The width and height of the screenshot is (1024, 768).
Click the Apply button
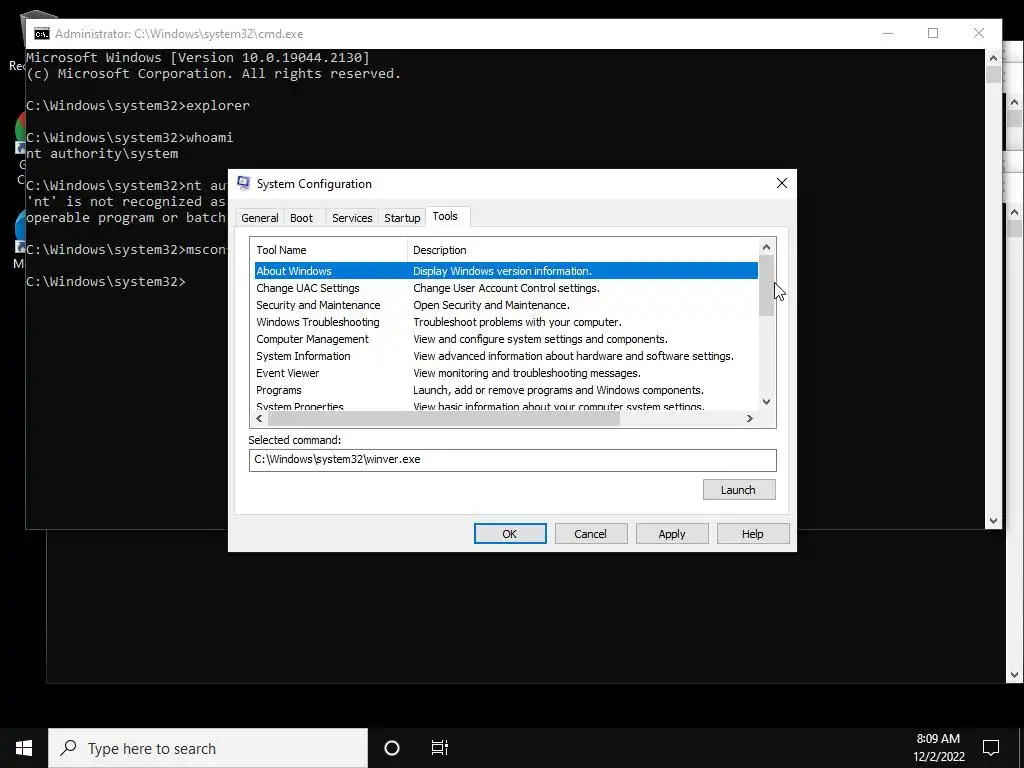pyautogui.click(x=672, y=534)
